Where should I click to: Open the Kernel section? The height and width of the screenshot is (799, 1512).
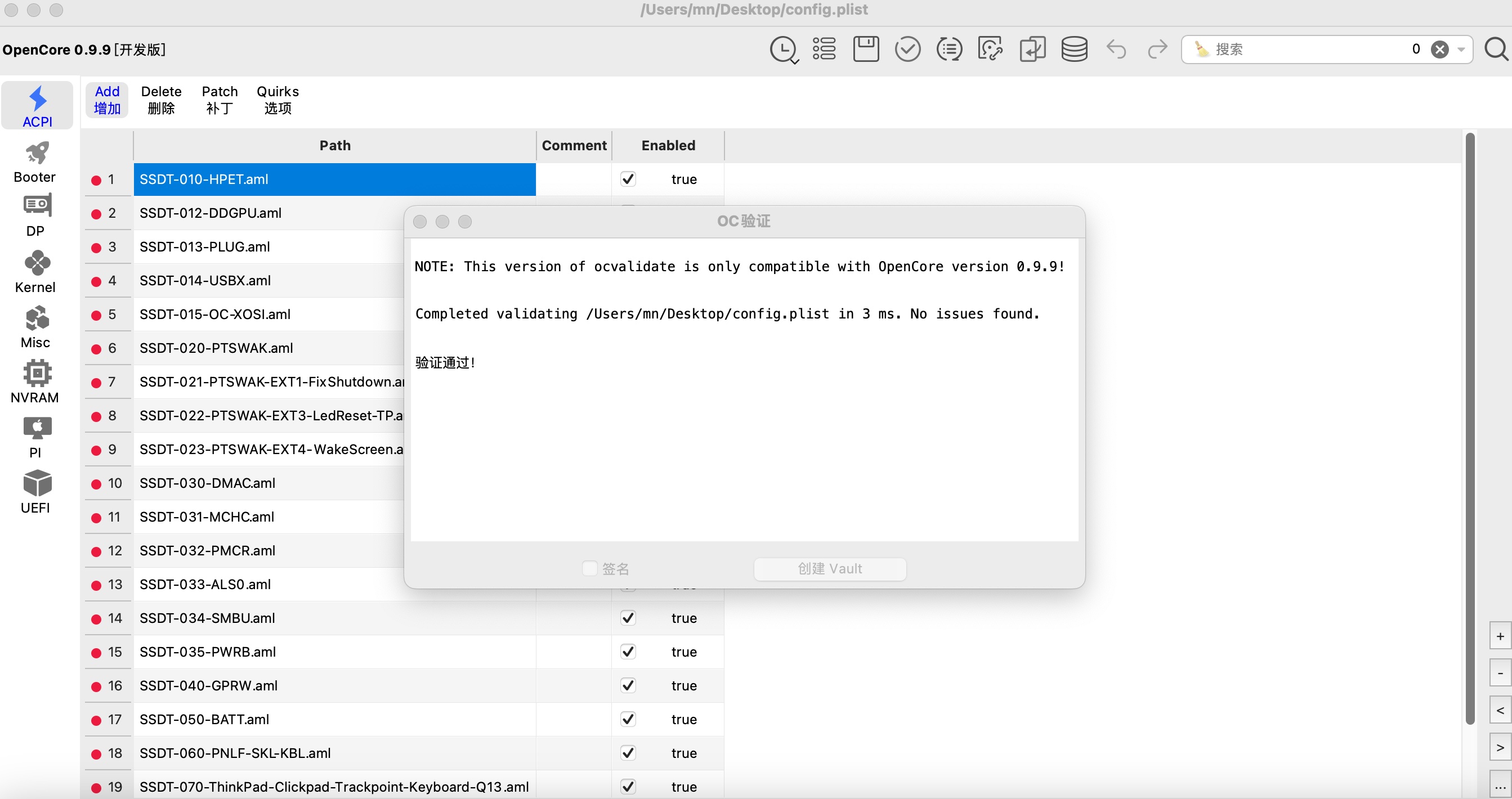point(35,272)
